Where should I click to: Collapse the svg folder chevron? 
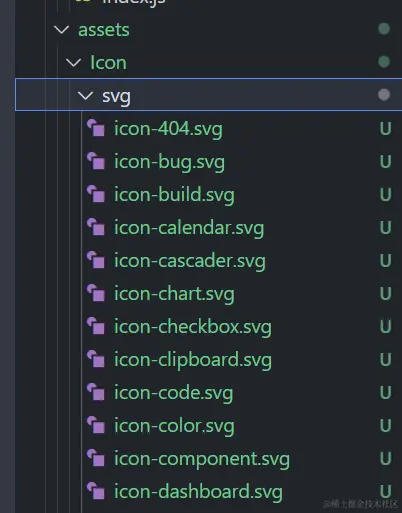[x=86, y=96]
